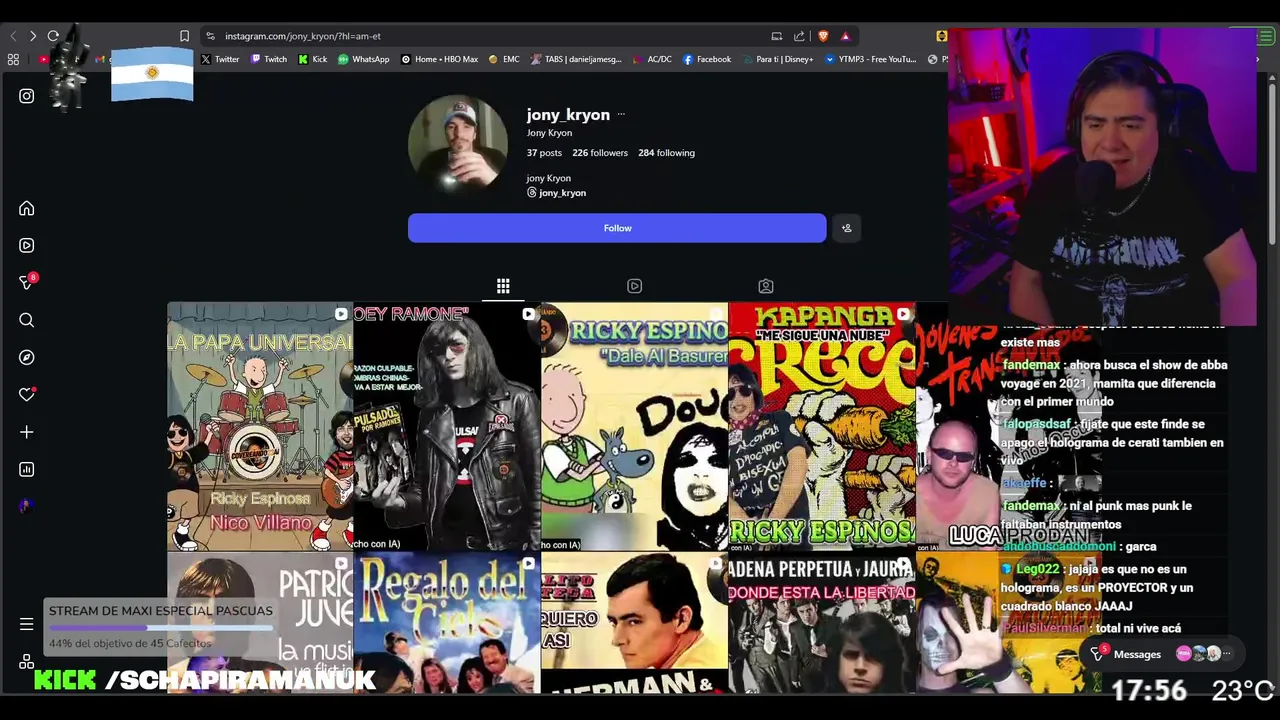Image resolution: width=1280 pixels, height=720 pixels.
Task: Open 'Also from Meta' icon at sidebar bottom
Action: 27,662
